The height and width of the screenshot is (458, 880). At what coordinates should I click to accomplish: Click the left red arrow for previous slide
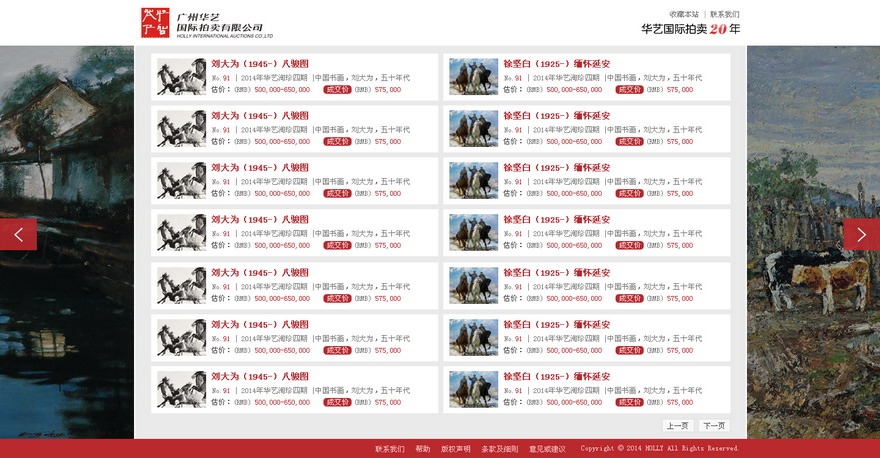coord(18,234)
